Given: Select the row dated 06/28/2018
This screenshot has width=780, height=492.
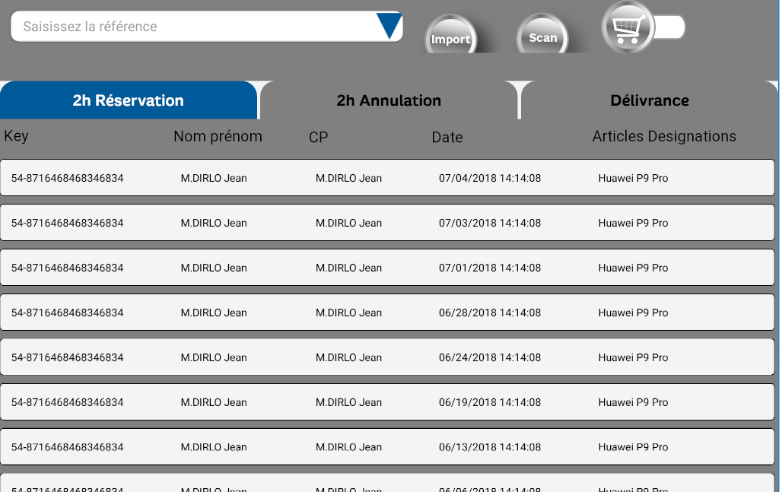Looking at the screenshot, I should [387, 312].
